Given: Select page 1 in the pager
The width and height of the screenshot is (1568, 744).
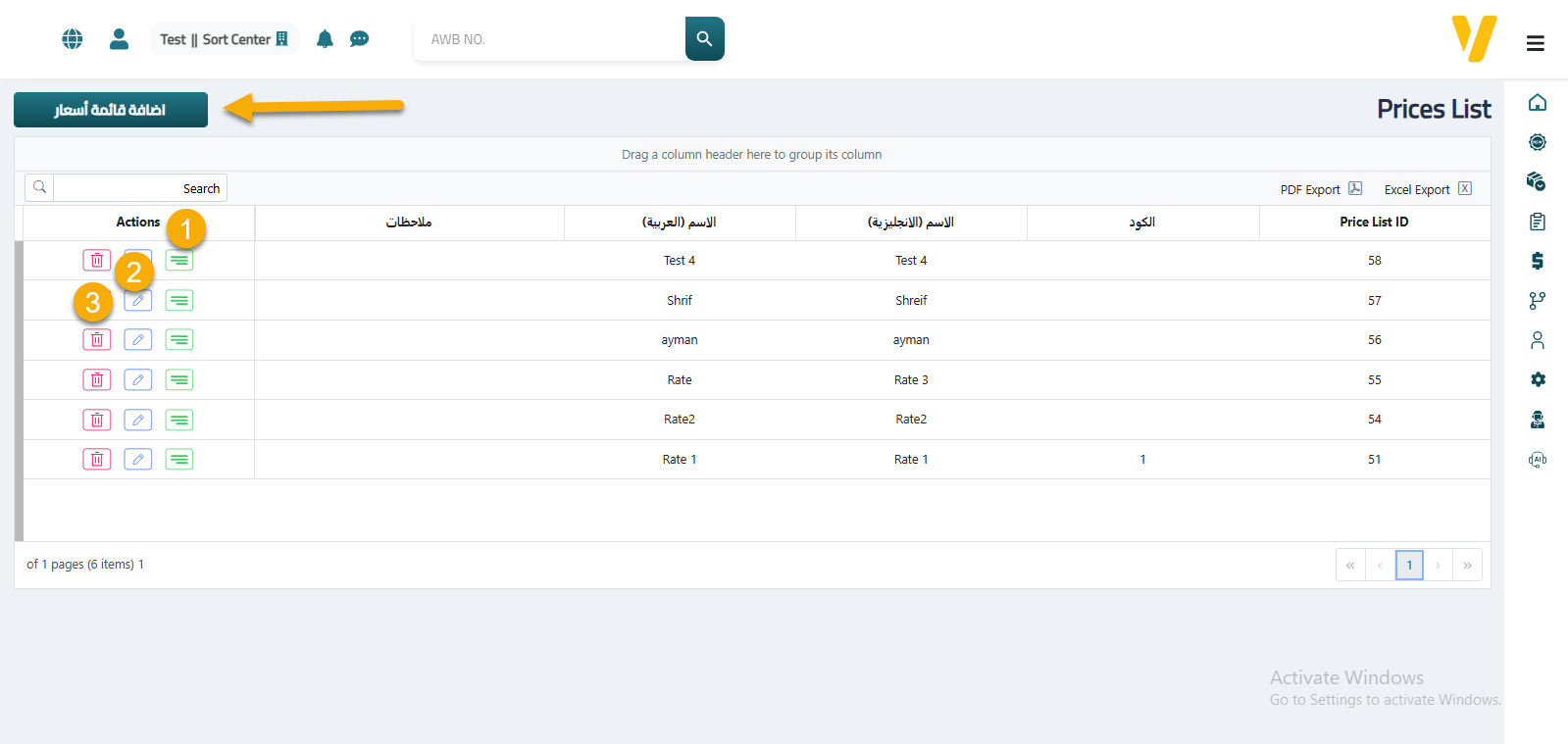Looking at the screenshot, I should 1409,566.
